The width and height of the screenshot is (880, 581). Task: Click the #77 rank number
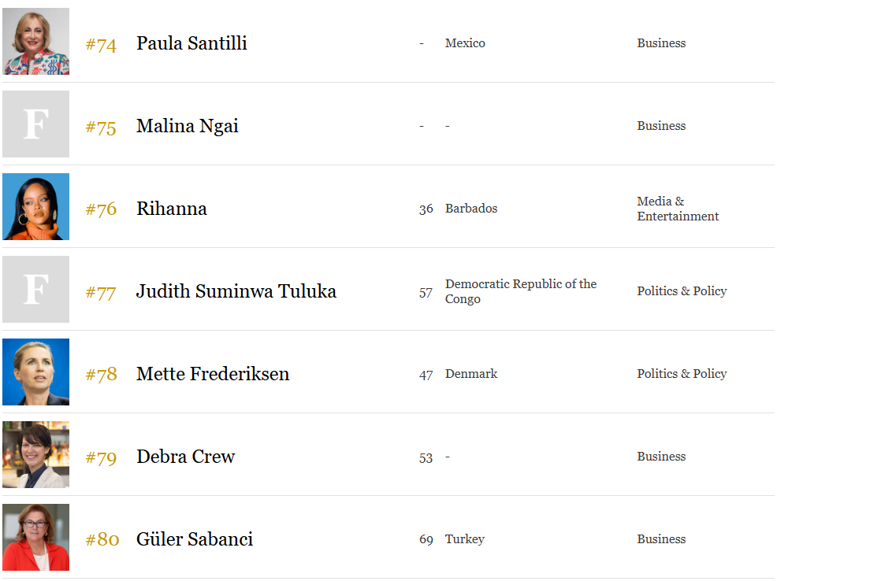pos(101,292)
